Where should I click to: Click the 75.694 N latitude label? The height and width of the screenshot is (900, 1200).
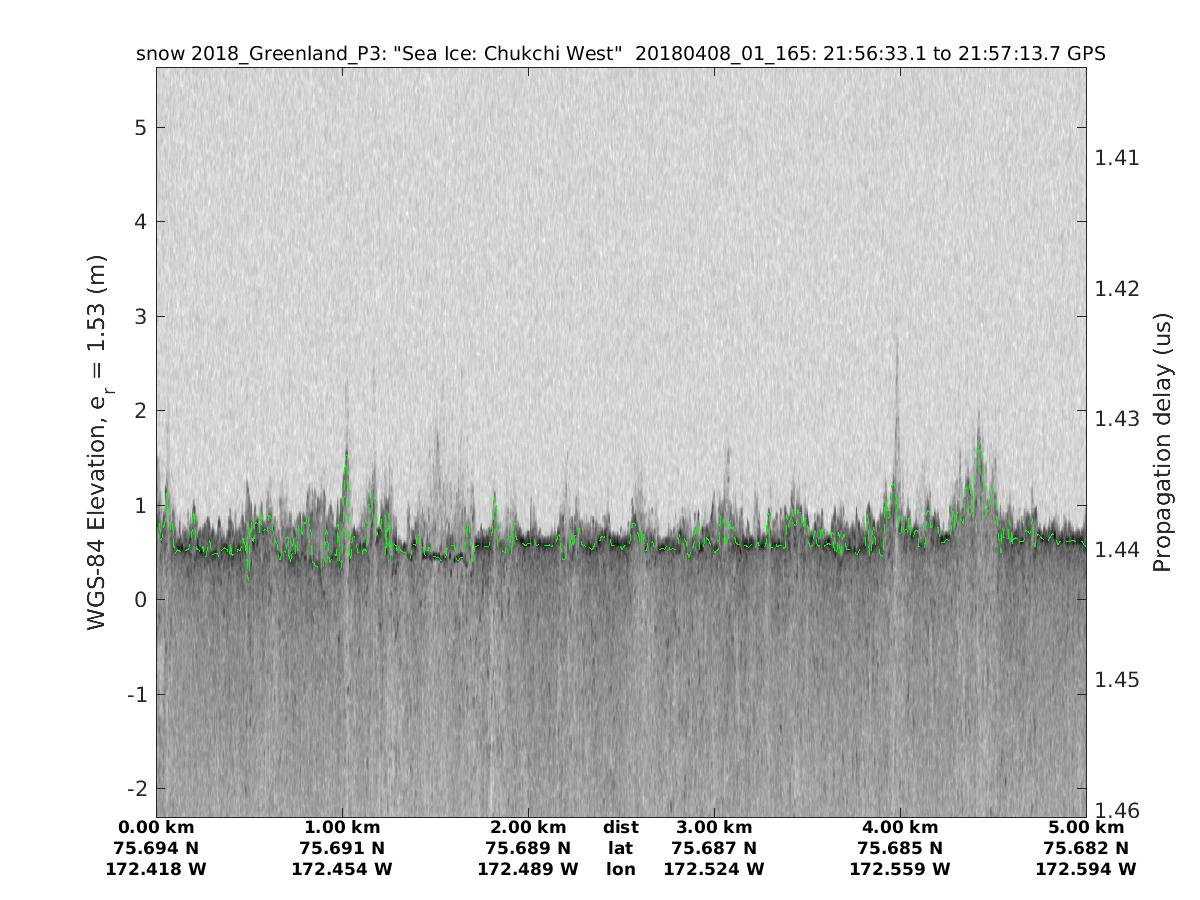[x=156, y=848]
